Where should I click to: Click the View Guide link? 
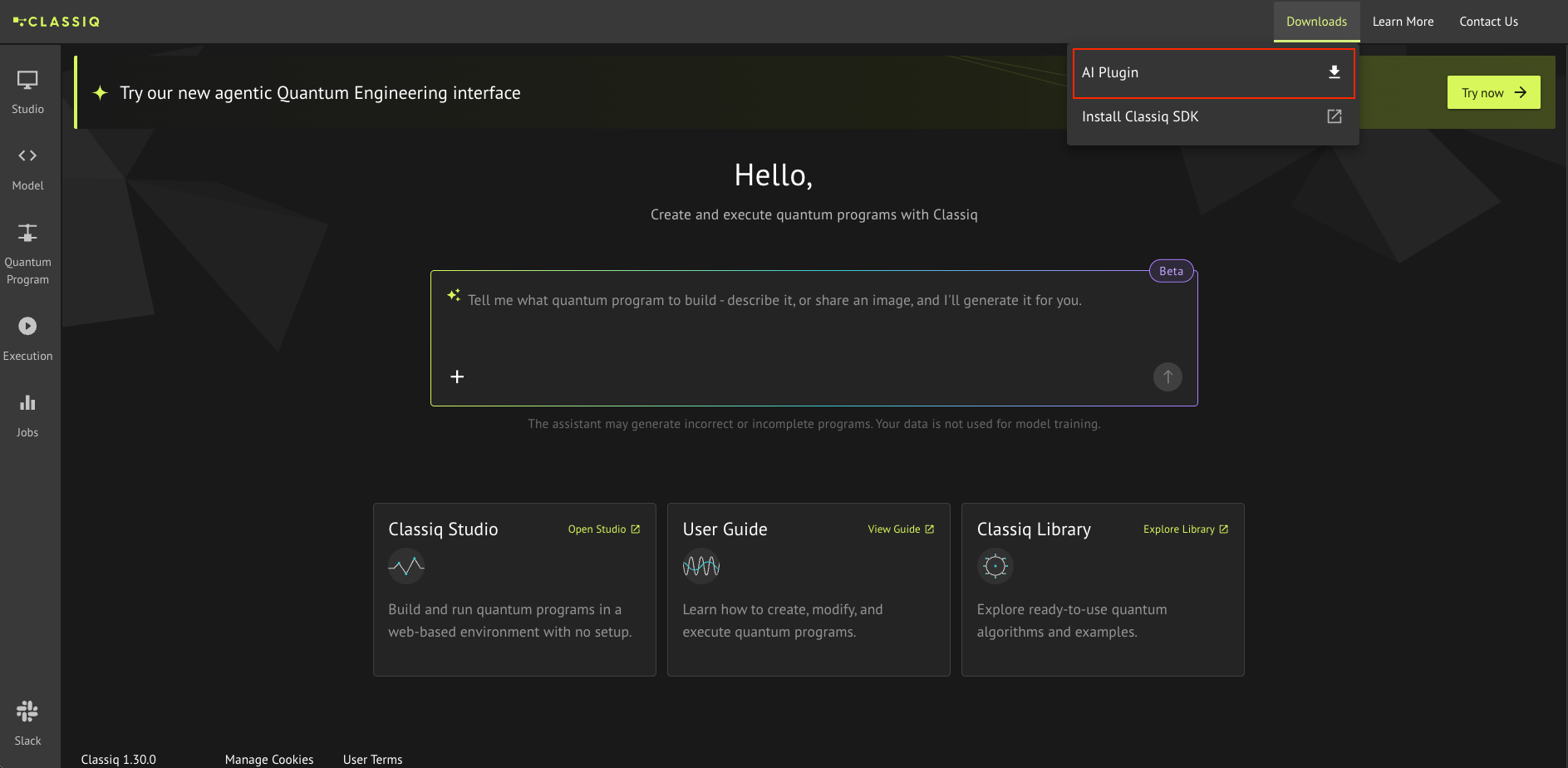click(x=901, y=529)
